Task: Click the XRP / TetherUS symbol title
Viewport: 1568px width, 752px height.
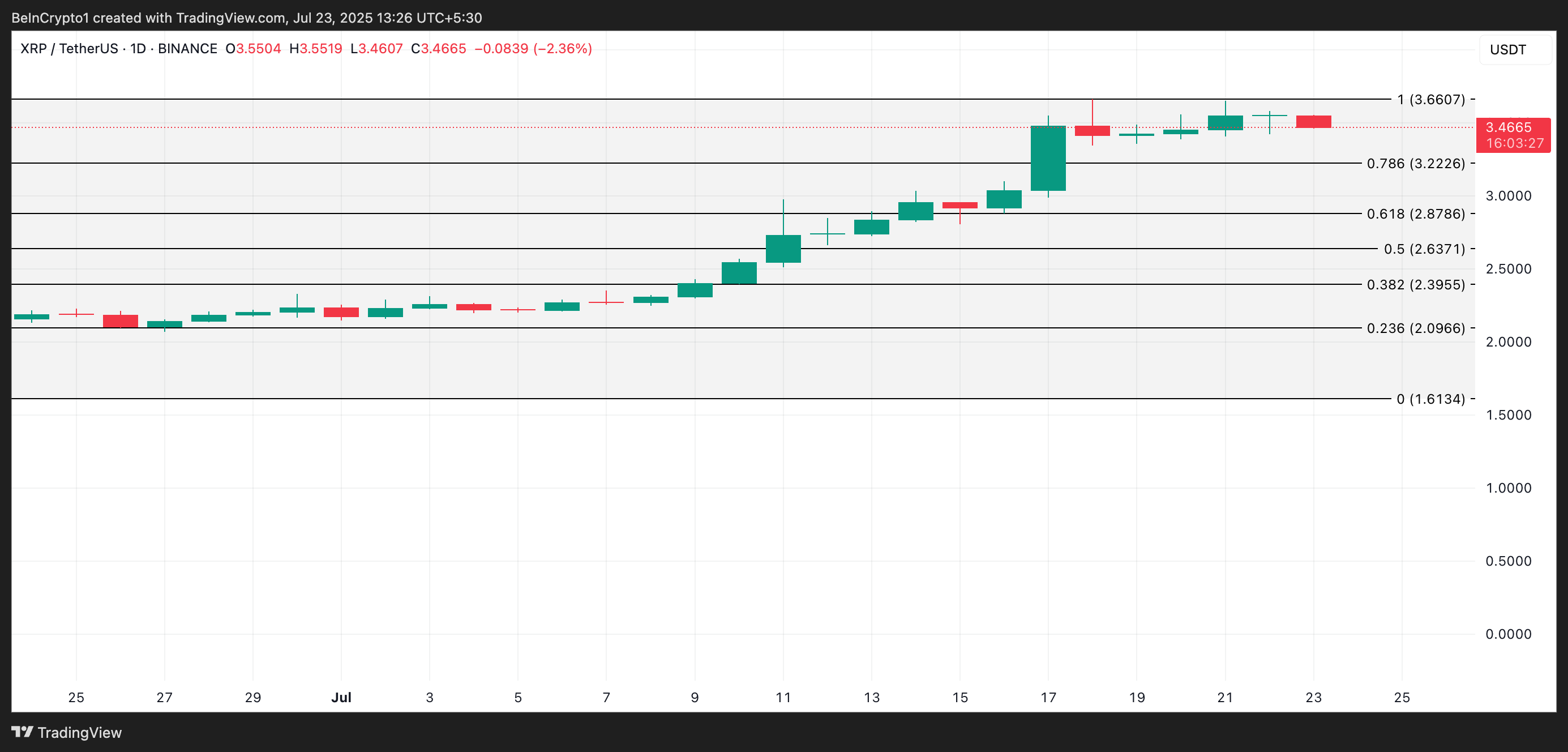Action: tap(69, 49)
